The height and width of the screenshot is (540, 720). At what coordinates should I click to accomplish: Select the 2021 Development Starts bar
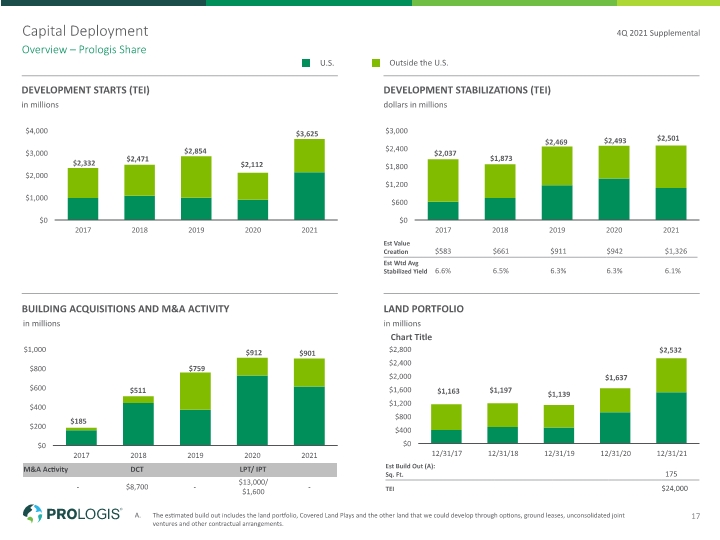tap(309, 180)
